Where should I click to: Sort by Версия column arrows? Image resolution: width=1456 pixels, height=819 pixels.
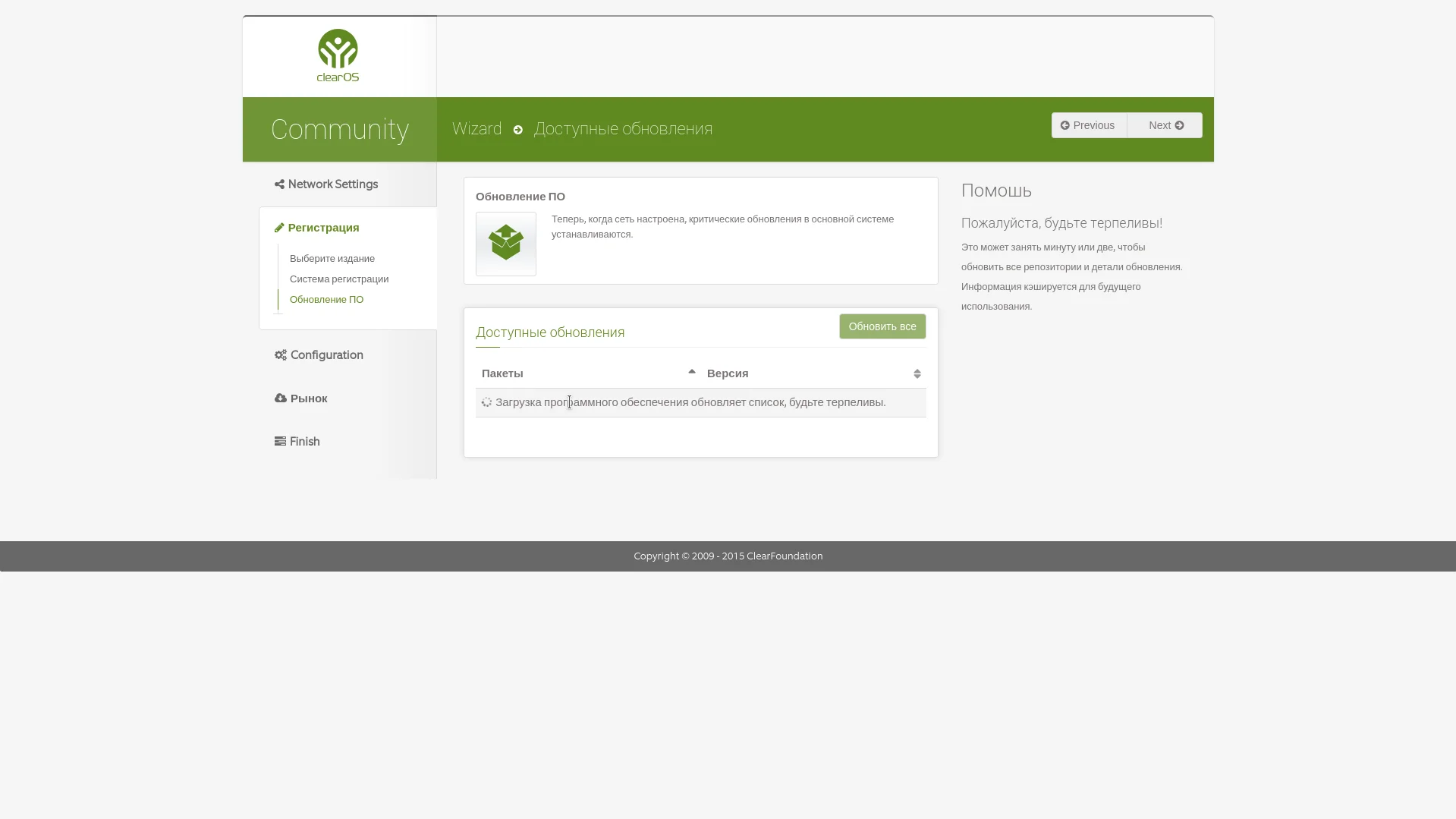pyautogui.click(x=917, y=373)
